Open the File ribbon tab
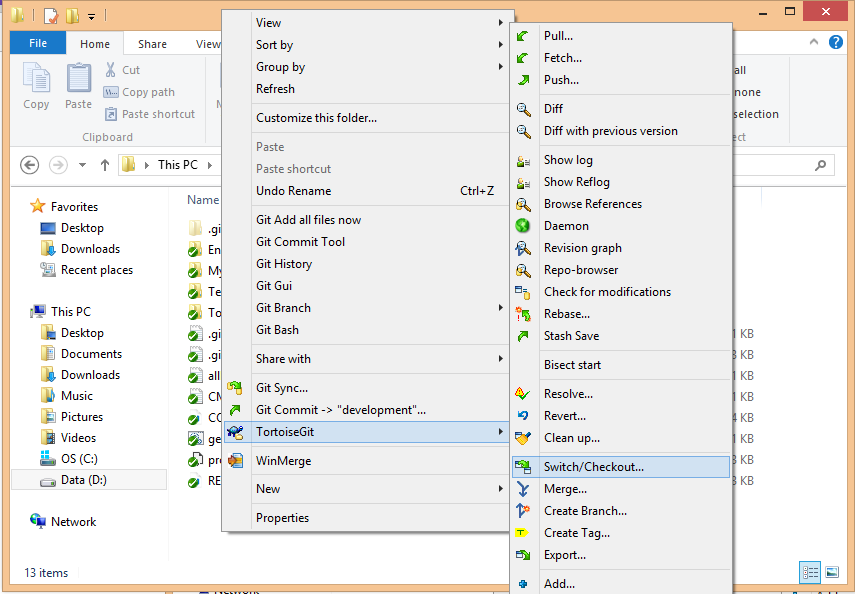 pyautogui.click(x=38, y=43)
